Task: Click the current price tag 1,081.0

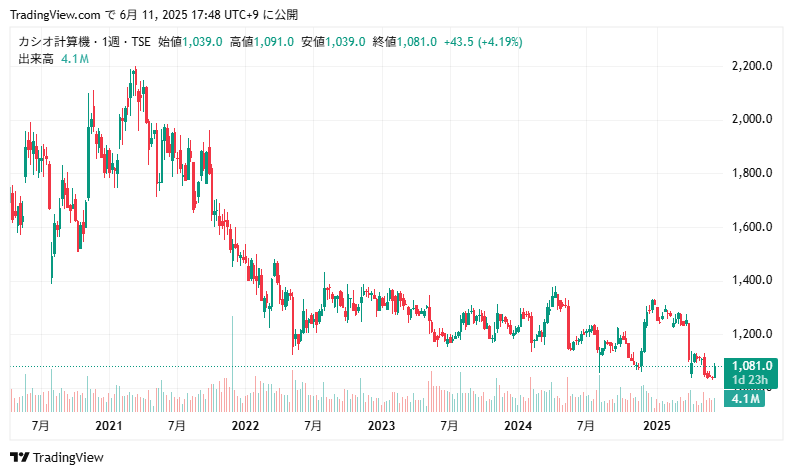Action: coord(751,372)
